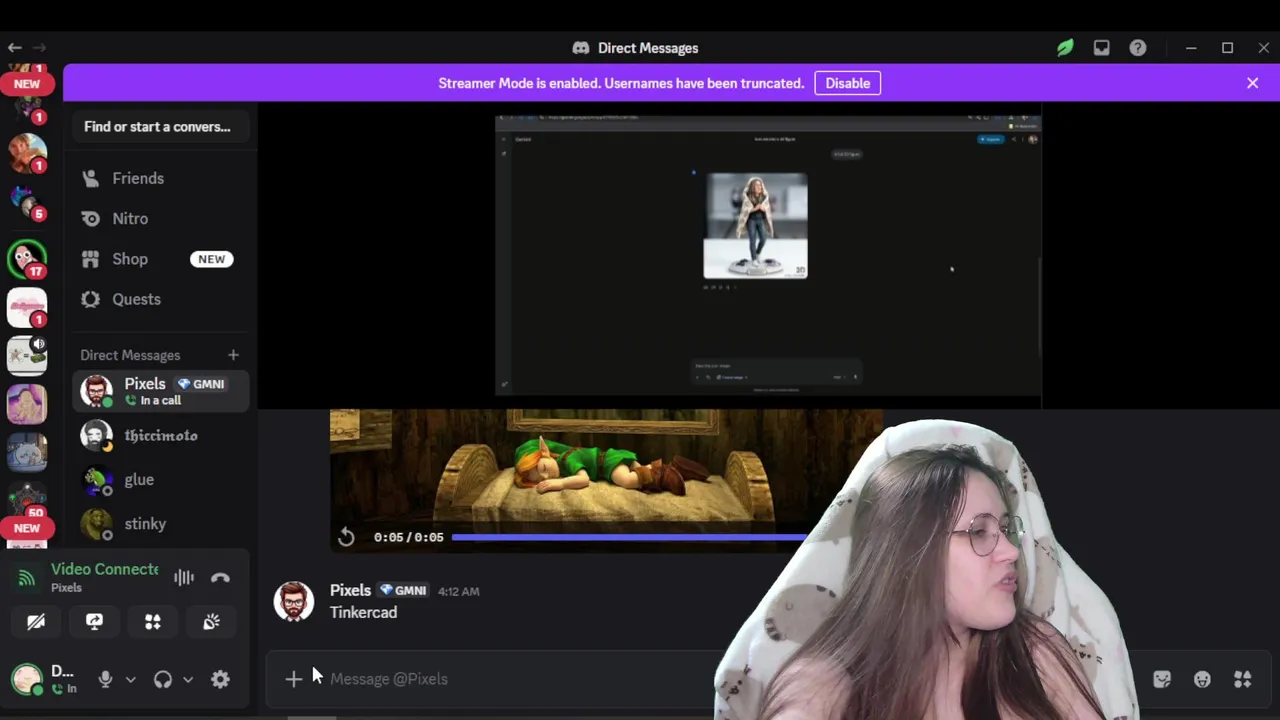Click your user avatar in the panel
Viewport: 1280px width, 720px height.
(x=27, y=679)
